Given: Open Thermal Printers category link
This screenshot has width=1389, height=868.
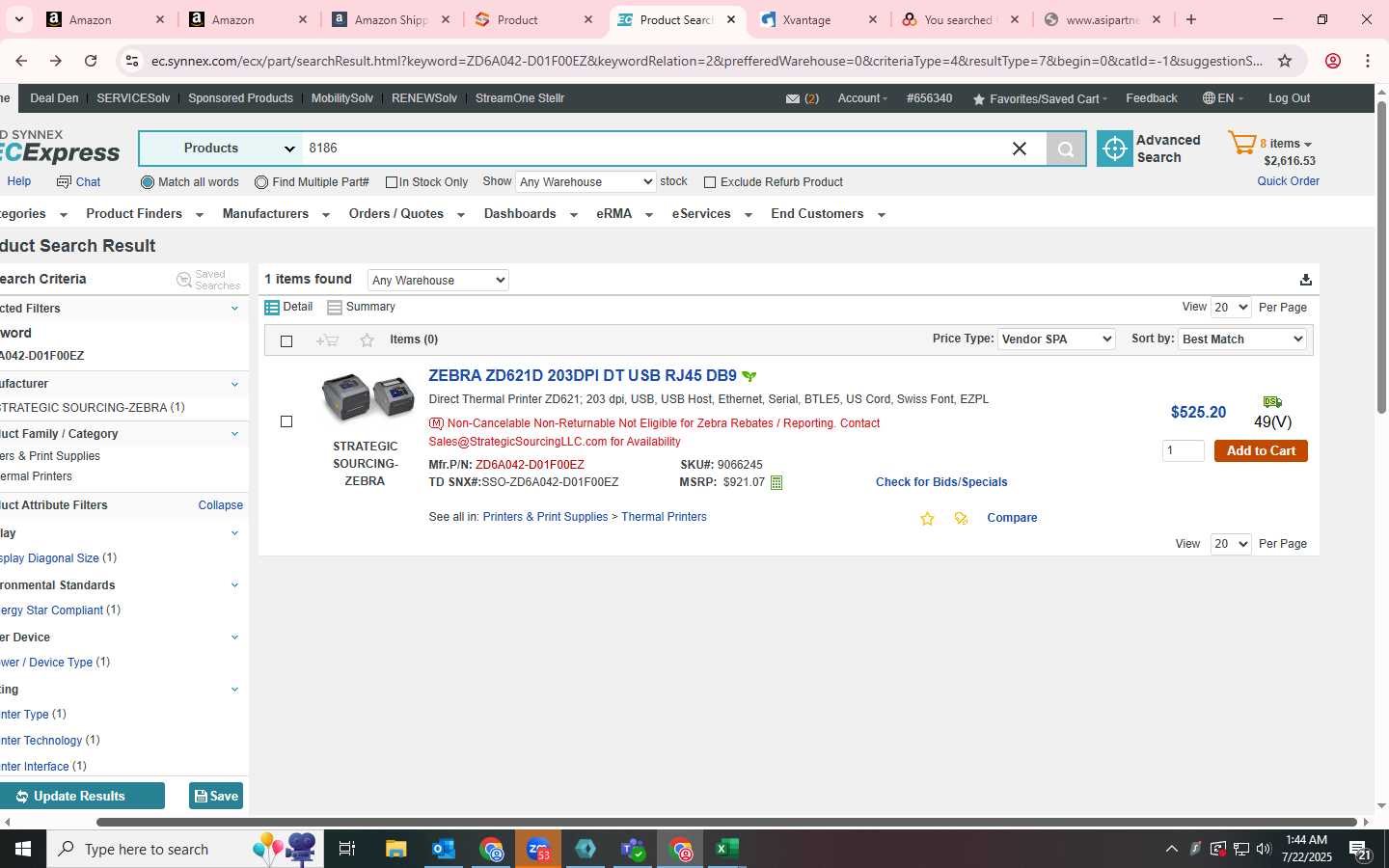Looking at the screenshot, I should point(664,518).
